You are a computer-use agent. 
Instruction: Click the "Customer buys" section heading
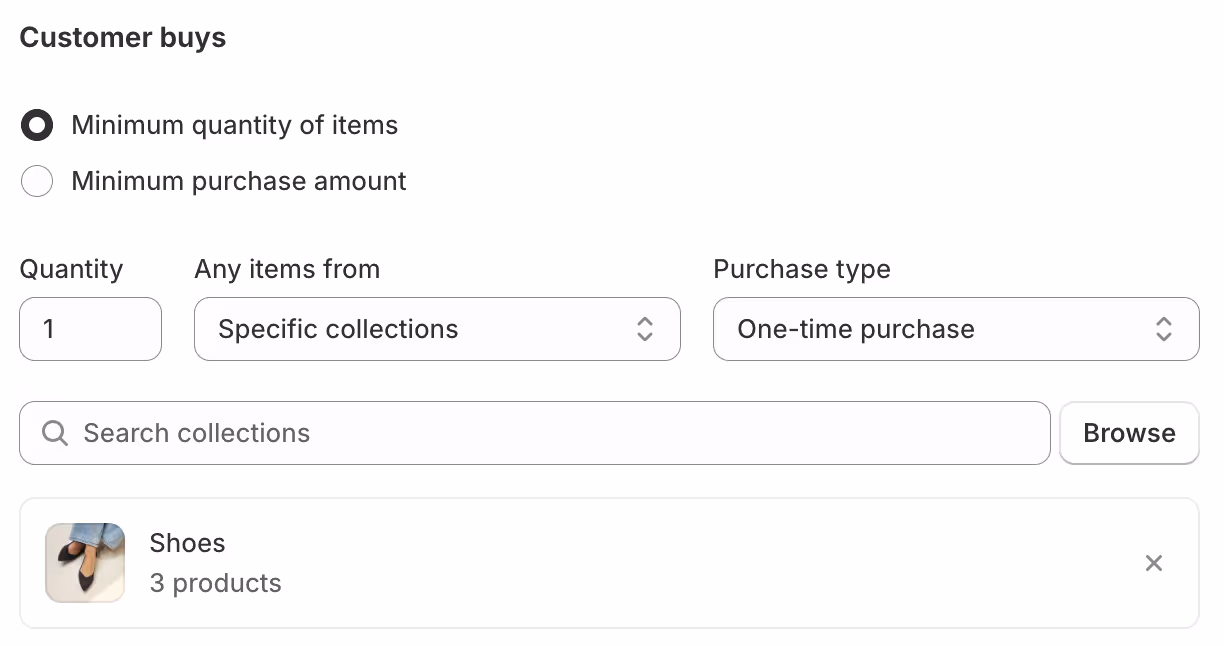[x=123, y=38]
